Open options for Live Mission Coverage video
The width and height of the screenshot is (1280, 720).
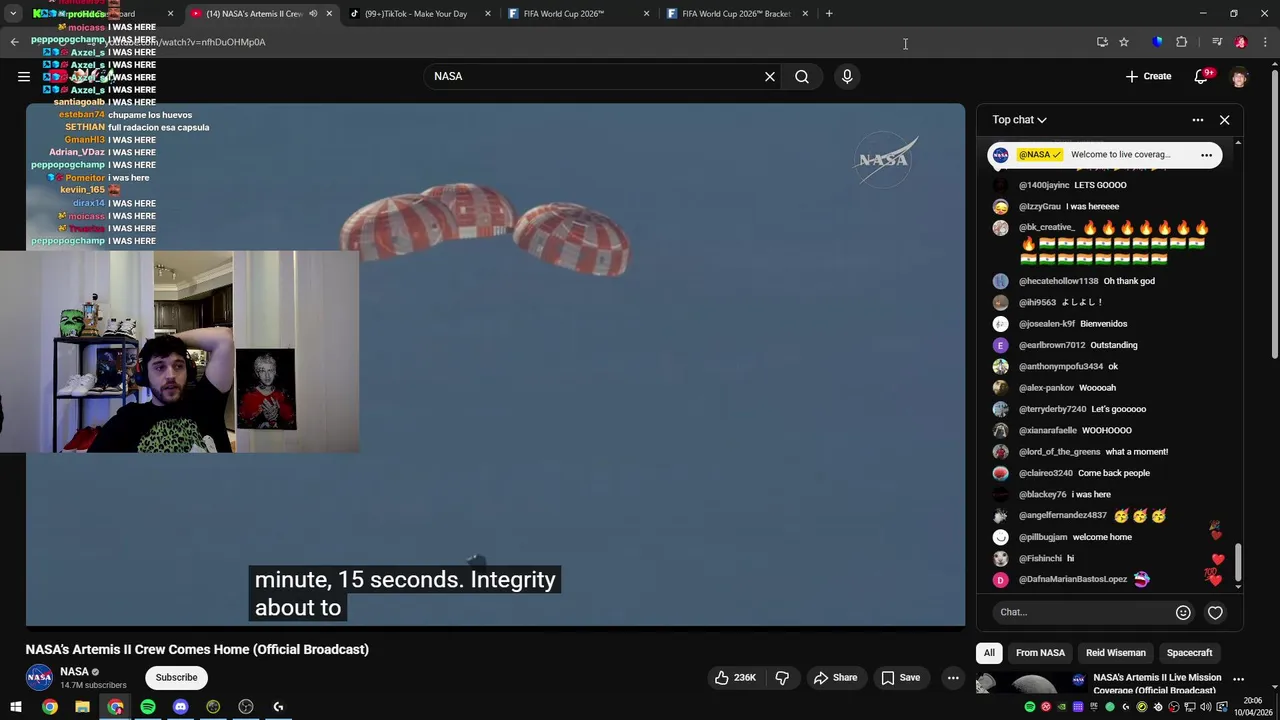click(x=1238, y=680)
